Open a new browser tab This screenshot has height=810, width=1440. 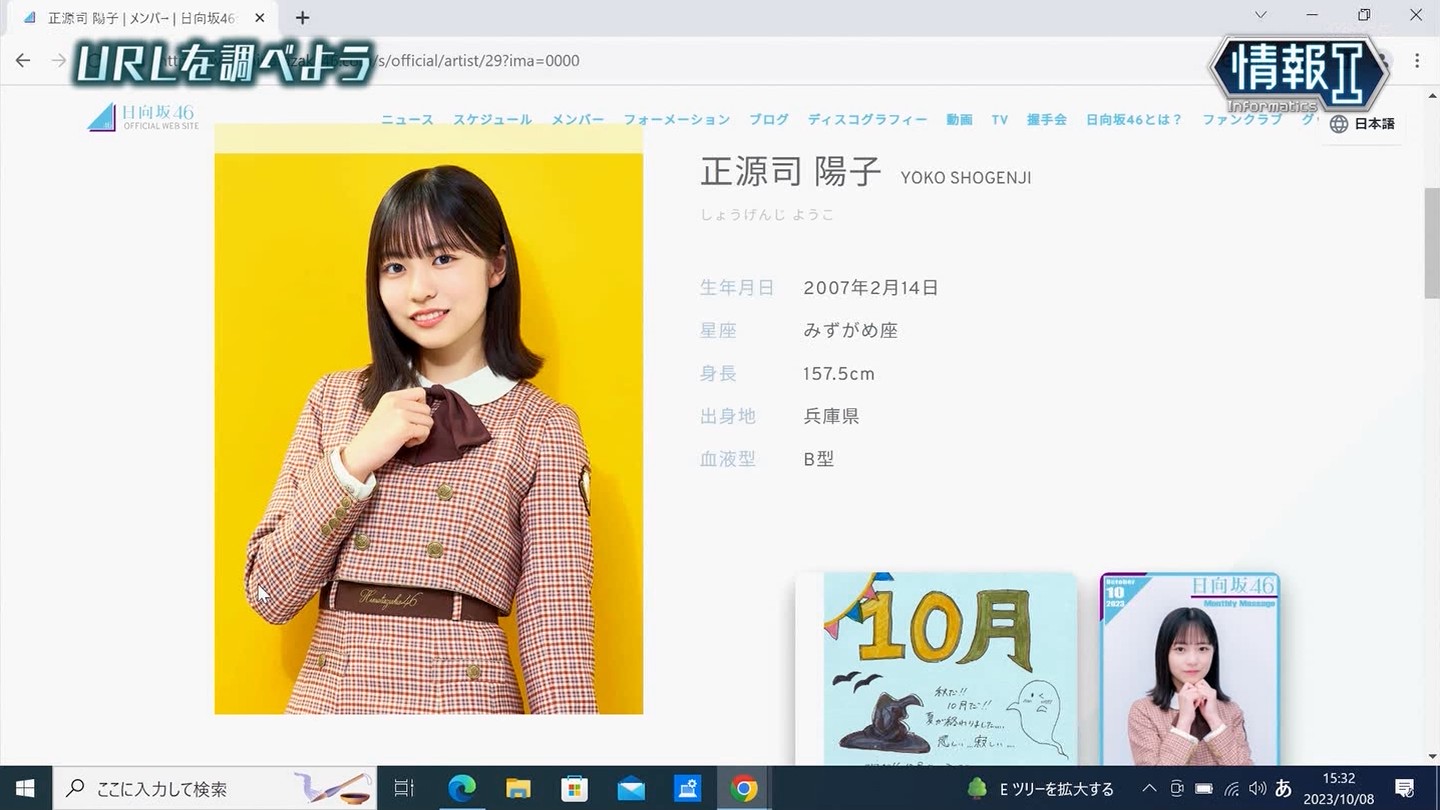click(302, 18)
